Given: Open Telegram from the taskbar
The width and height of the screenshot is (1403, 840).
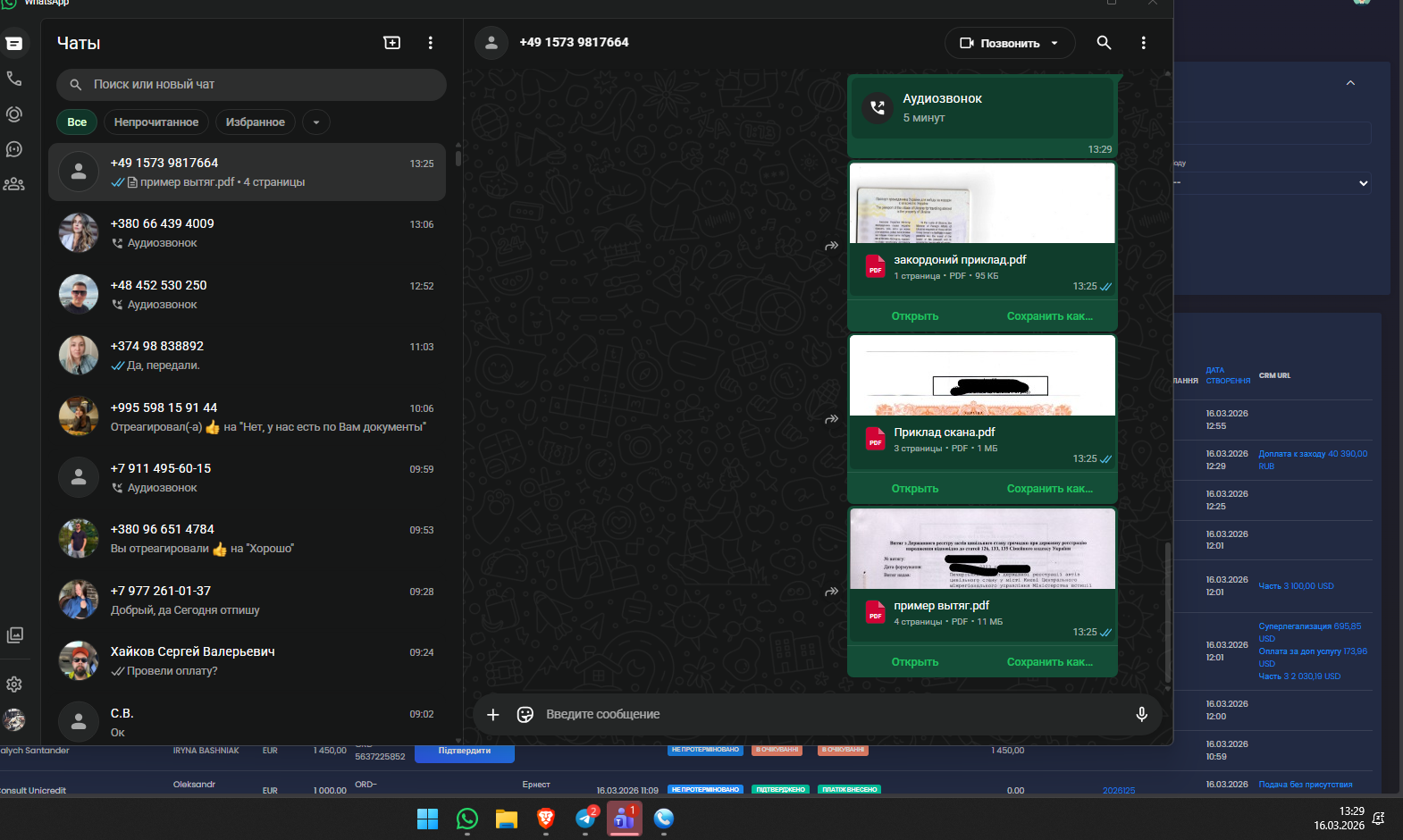Looking at the screenshot, I should pos(586,818).
